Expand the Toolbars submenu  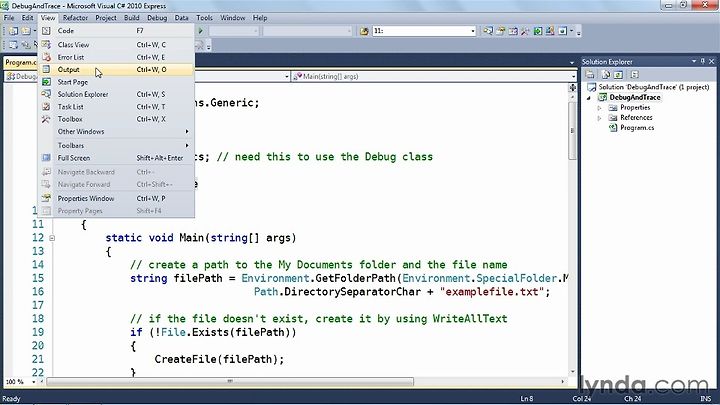point(116,145)
